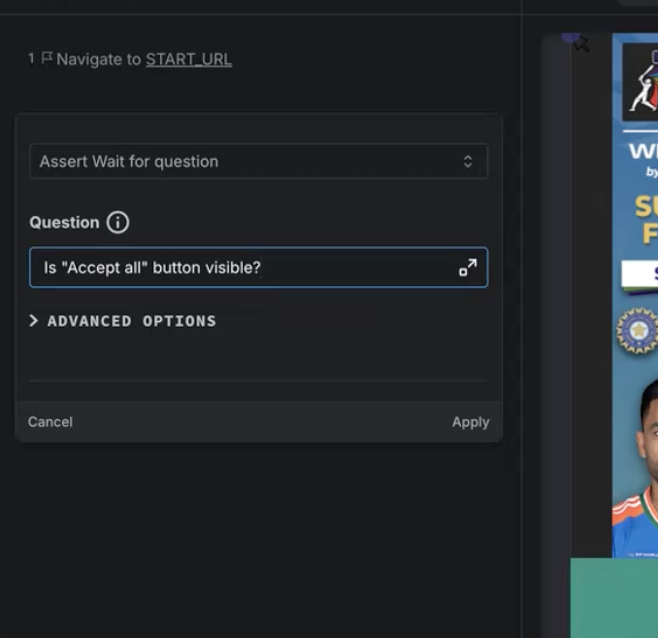Open the "Assert Wait for question" step type dropdown
This screenshot has width=658, height=638.
[258, 161]
